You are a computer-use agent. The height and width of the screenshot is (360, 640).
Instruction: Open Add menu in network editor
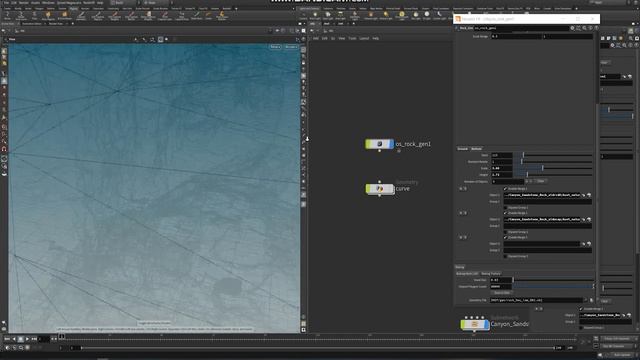tap(316, 38)
